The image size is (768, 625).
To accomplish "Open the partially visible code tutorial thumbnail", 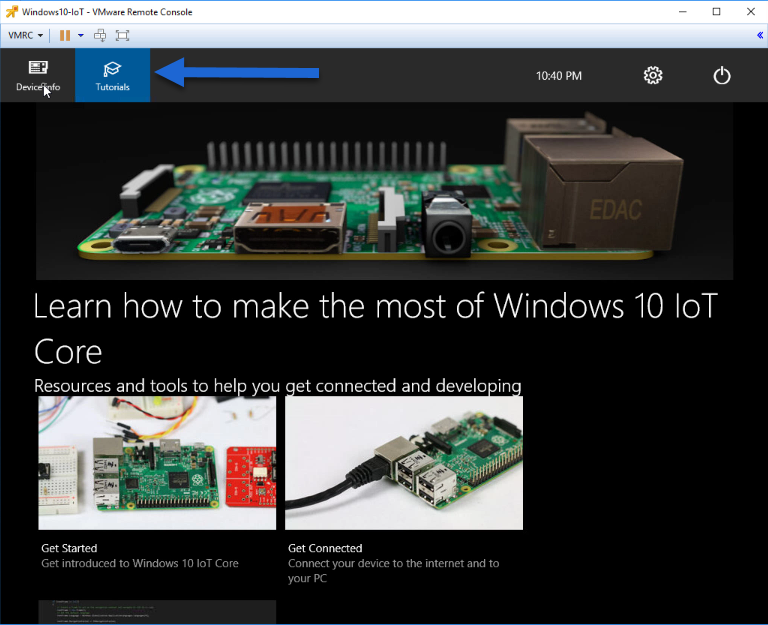I will pos(157,612).
